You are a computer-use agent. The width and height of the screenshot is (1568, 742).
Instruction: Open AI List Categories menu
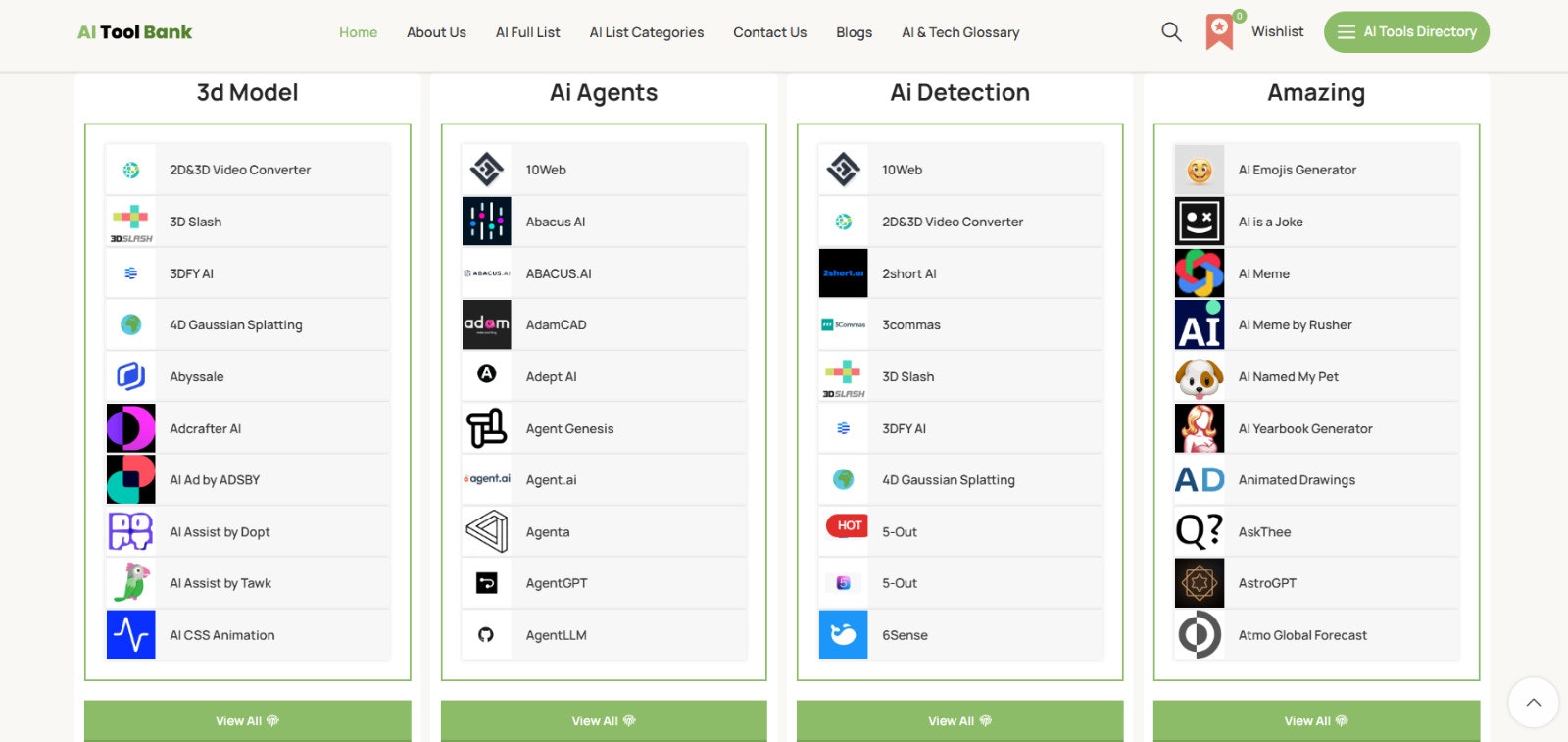[647, 32]
